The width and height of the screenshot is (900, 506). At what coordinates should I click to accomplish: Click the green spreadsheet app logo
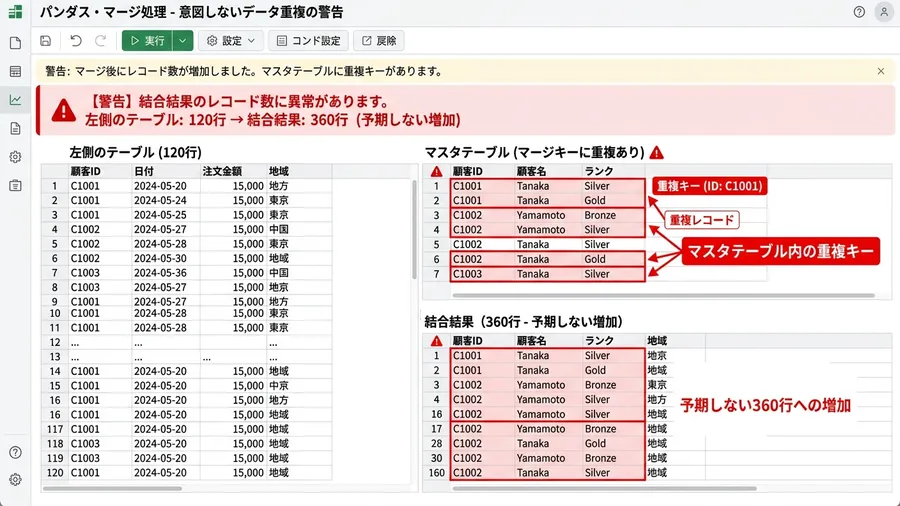click(15, 12)
